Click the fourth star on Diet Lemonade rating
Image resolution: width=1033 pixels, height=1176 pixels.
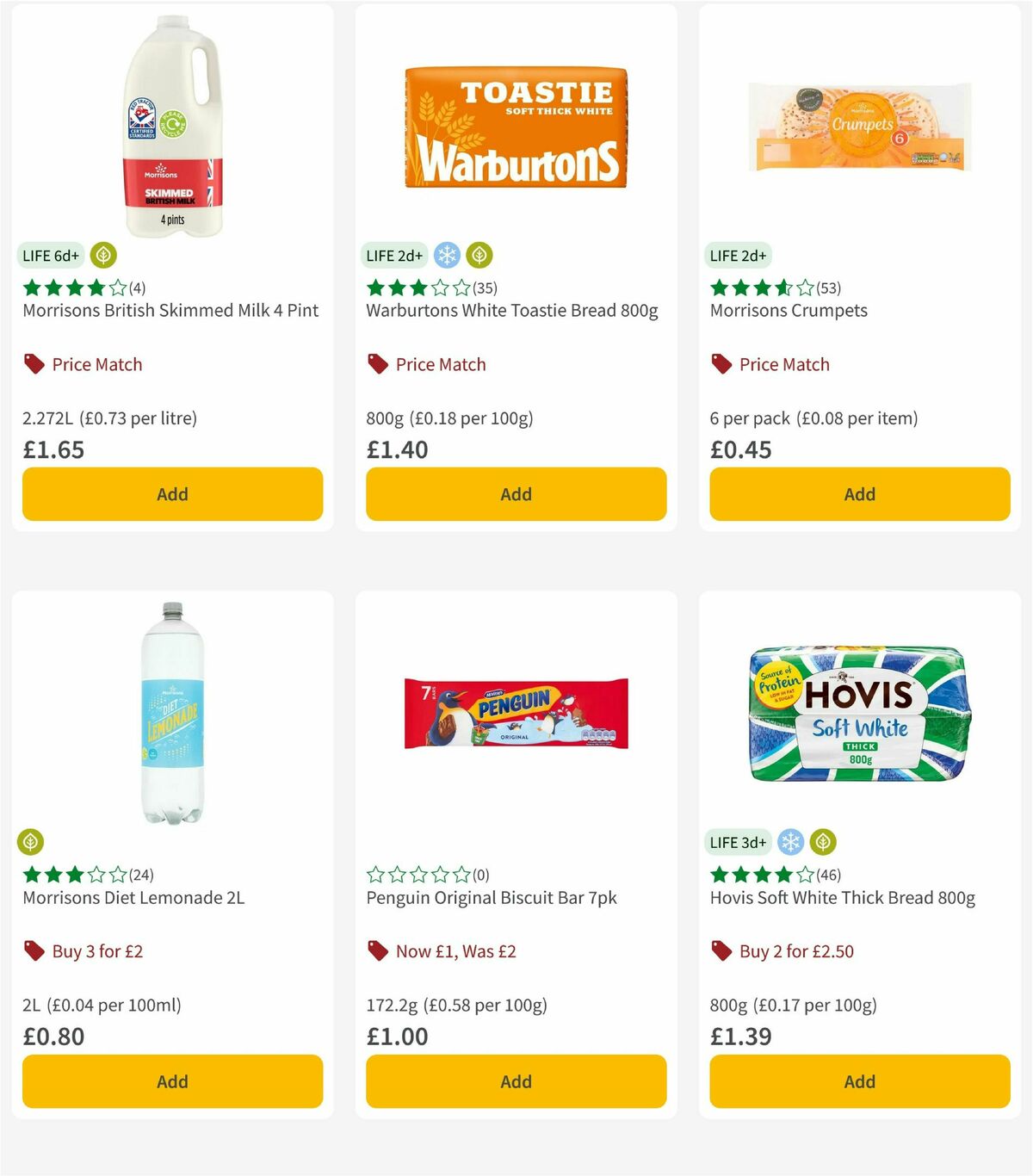click(x=97, y=874)
